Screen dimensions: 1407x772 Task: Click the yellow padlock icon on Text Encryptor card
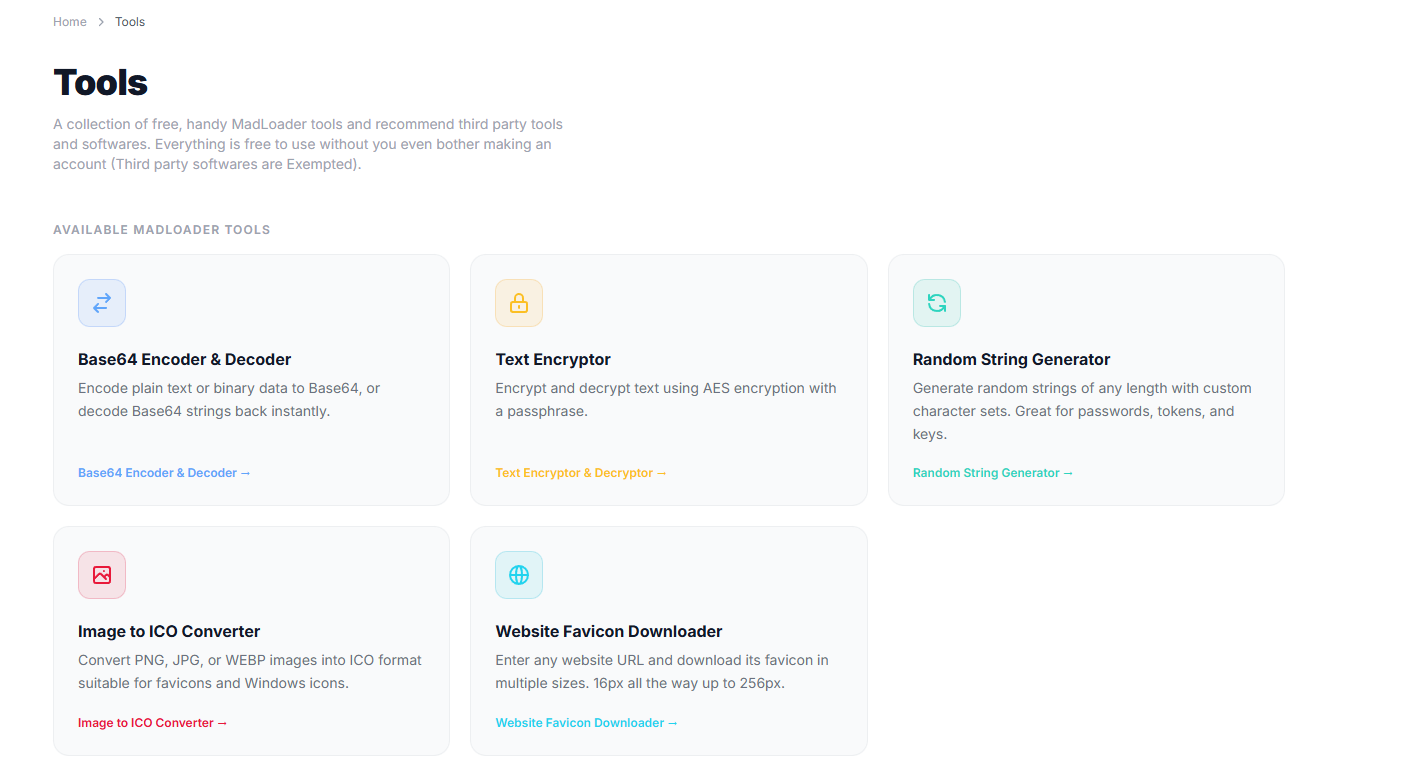click(519, 302)
